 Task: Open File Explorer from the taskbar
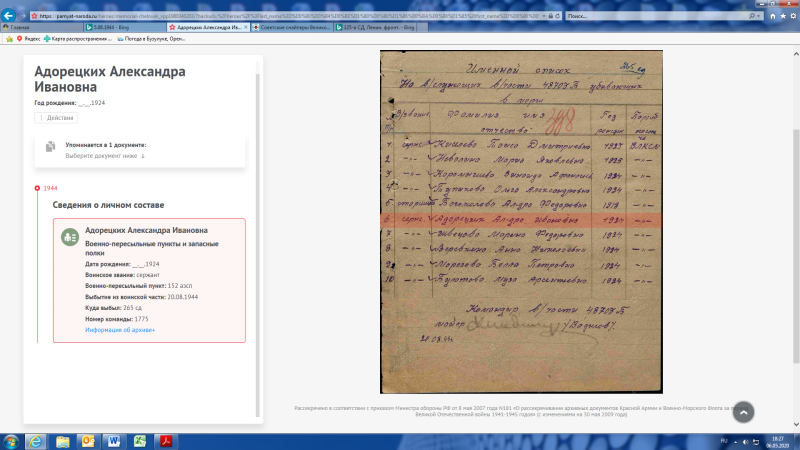62,441
